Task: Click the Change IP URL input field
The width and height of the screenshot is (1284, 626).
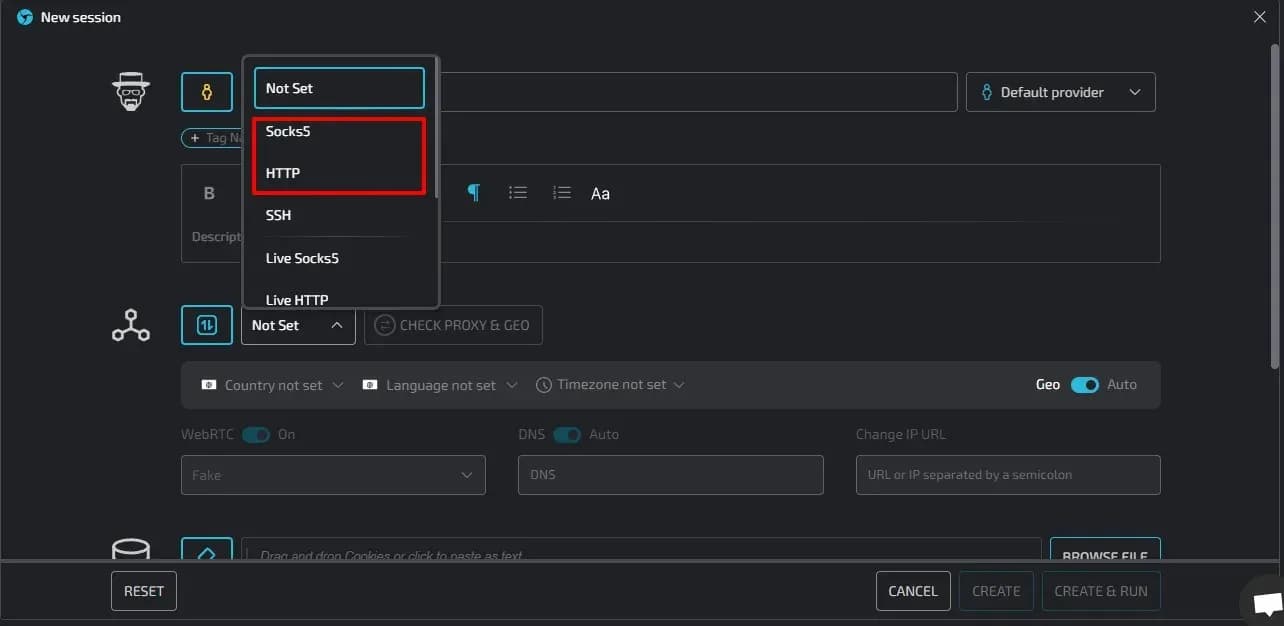Action: 1007,474
